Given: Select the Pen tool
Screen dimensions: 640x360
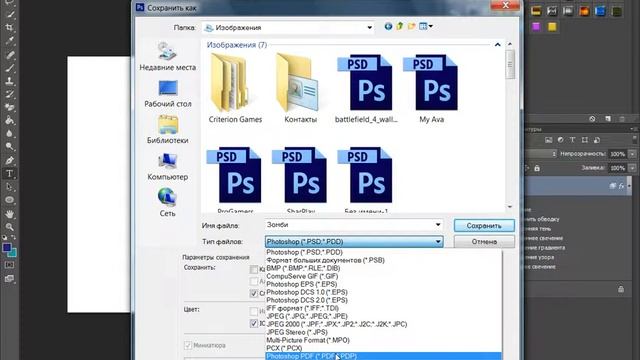Looking at the screenshot, I should pos(9,160).
